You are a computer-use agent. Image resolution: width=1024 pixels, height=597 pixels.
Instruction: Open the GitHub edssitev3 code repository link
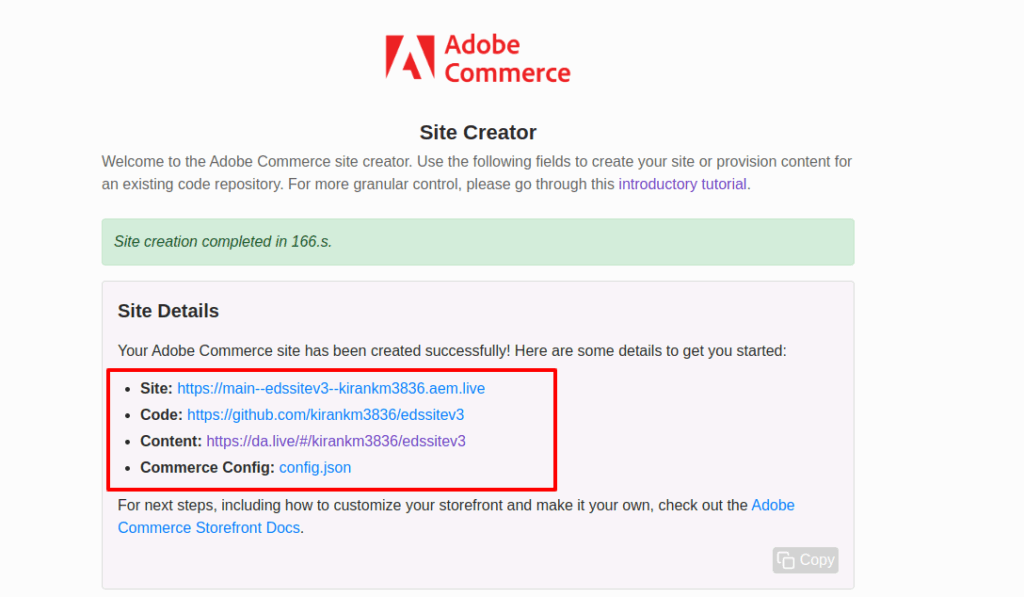[x=325, y=414]
